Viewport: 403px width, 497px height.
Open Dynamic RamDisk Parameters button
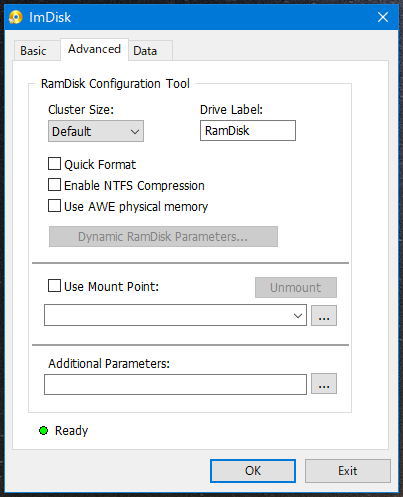pos(163,237)
